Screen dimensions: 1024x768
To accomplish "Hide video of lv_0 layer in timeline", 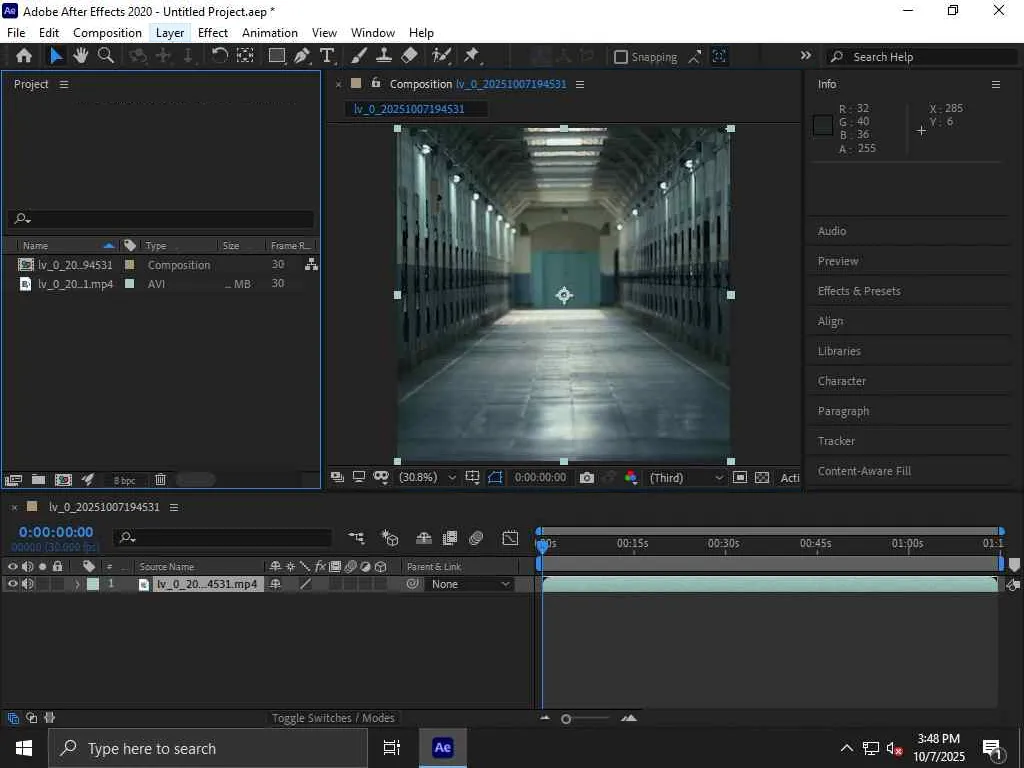I will pos(13,584).
